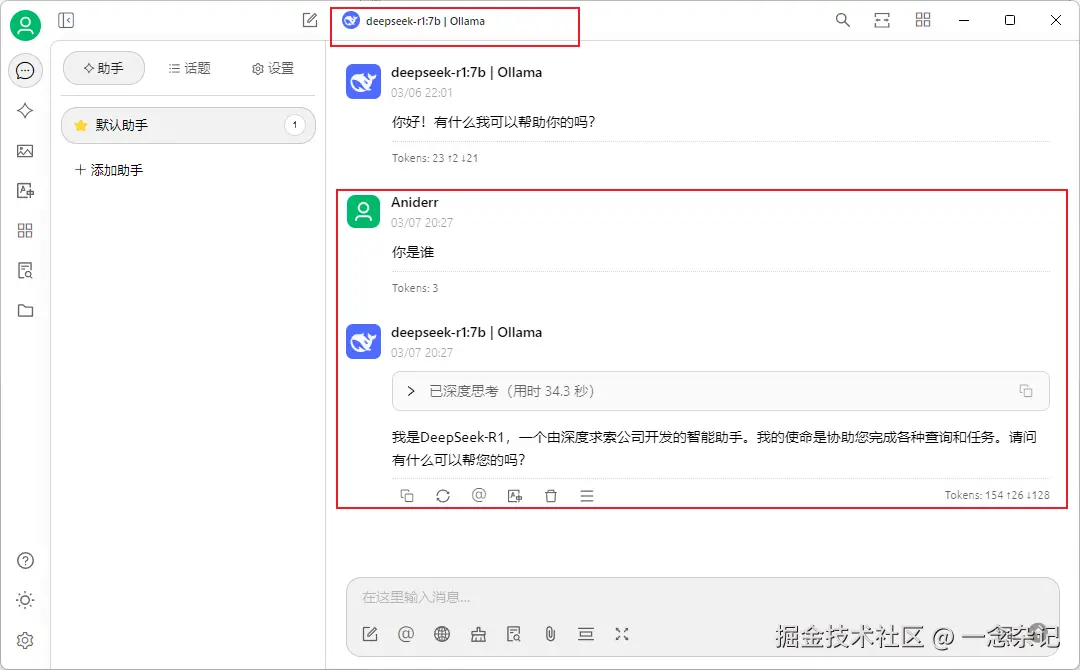Open the reply's more options menu
The image size is (1080, 670).
[587, 496]
